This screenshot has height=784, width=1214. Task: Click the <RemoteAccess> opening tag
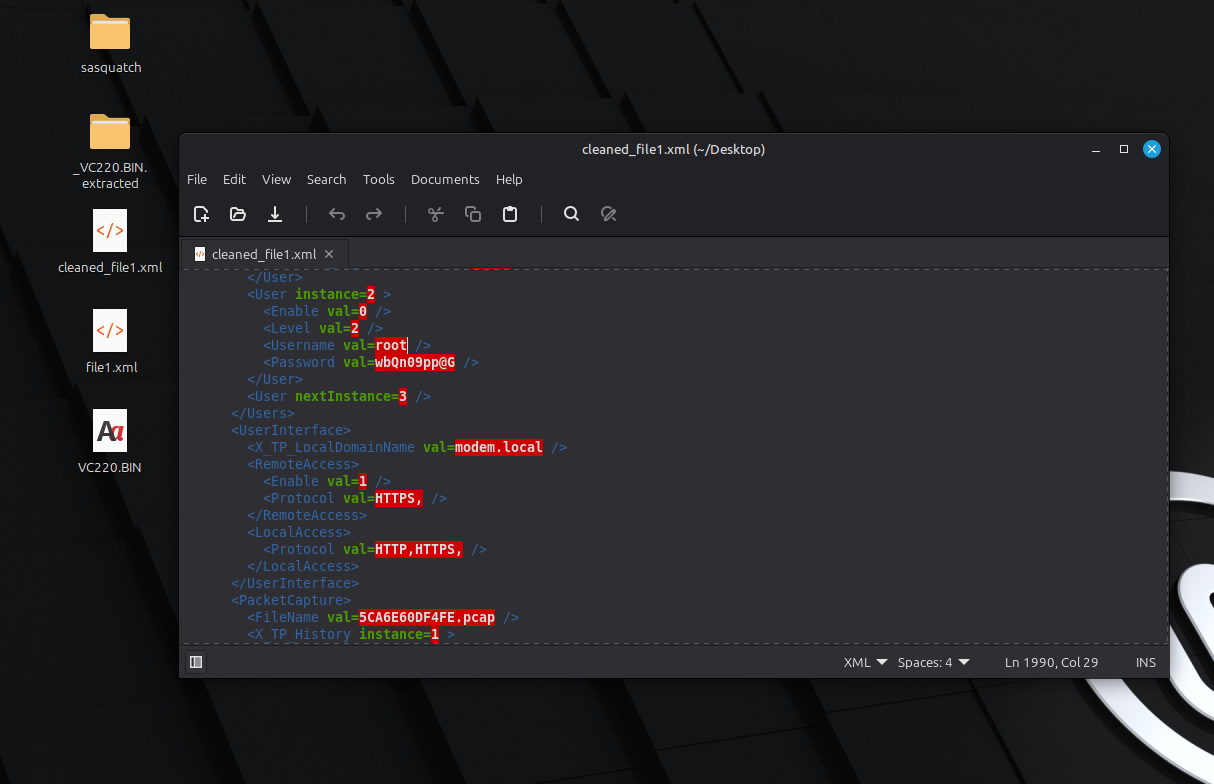click(303, 464)
